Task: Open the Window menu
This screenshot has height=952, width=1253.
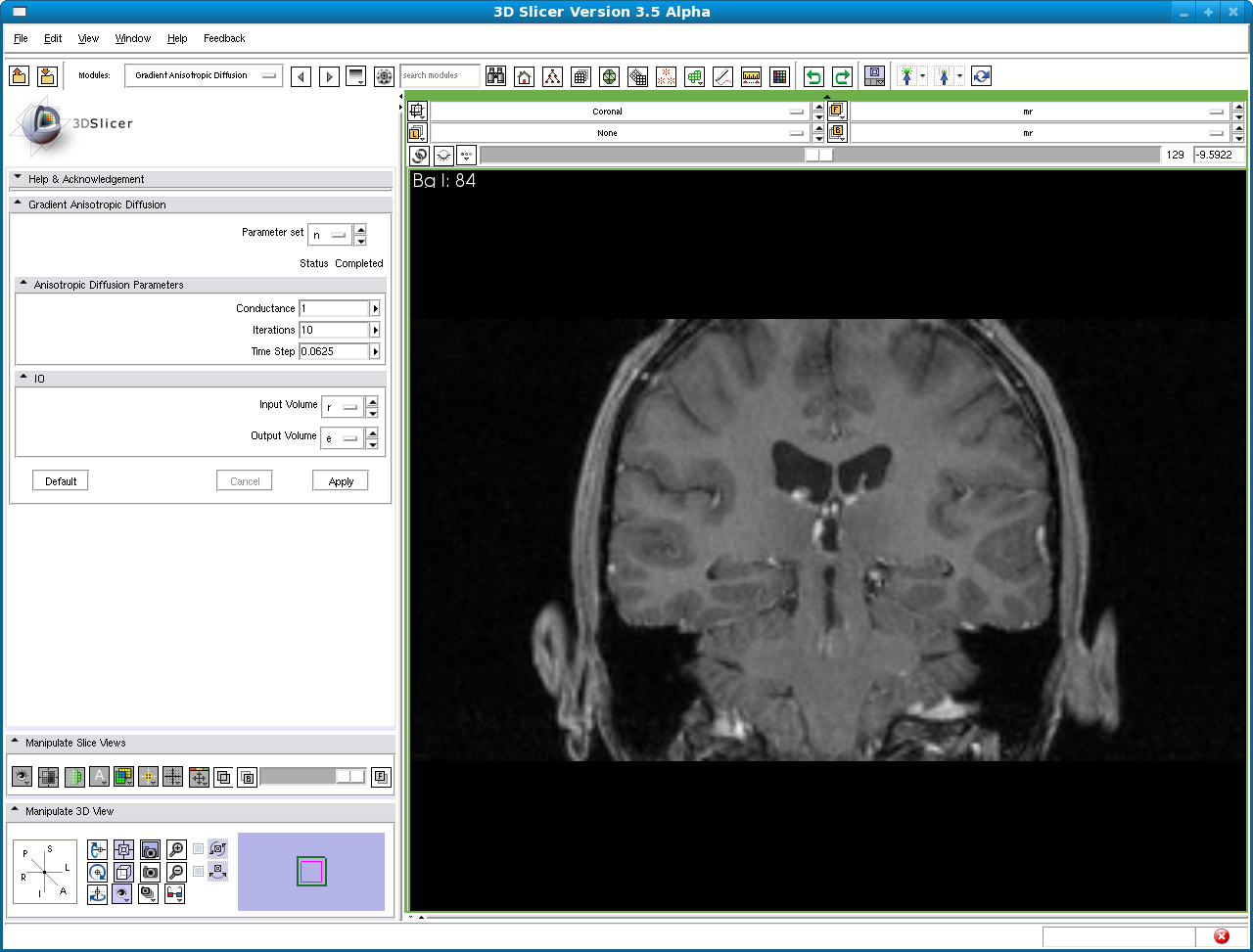Action: coord(132,38)
